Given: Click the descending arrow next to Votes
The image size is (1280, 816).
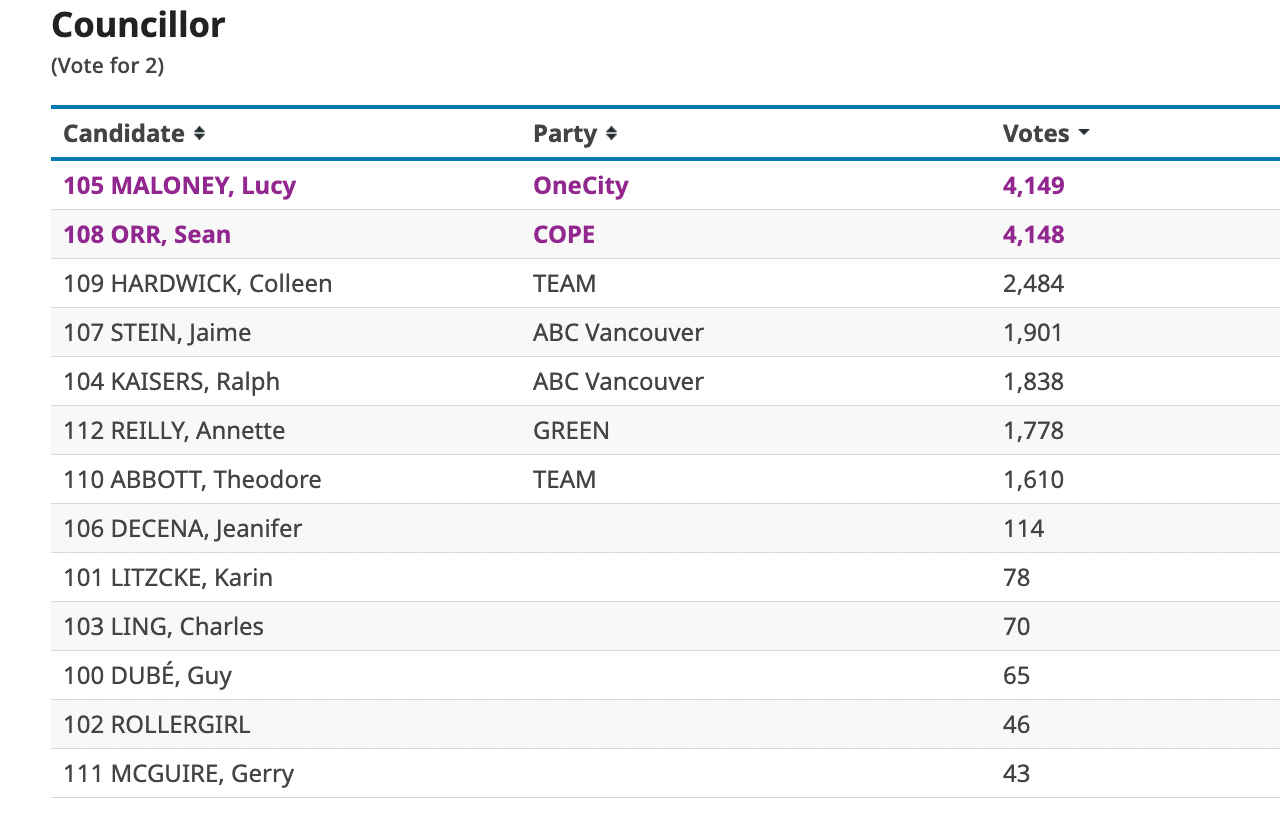Looking at the screenshot, I should (1084, 134).
